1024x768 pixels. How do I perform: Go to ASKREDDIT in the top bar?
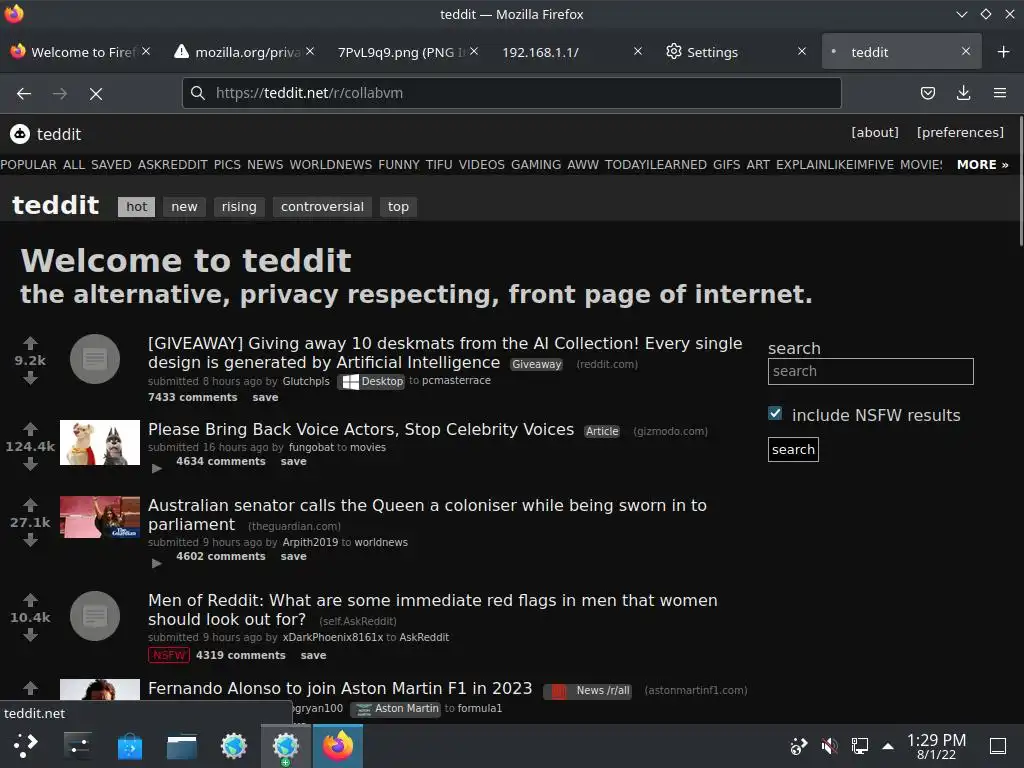(172, 165)
